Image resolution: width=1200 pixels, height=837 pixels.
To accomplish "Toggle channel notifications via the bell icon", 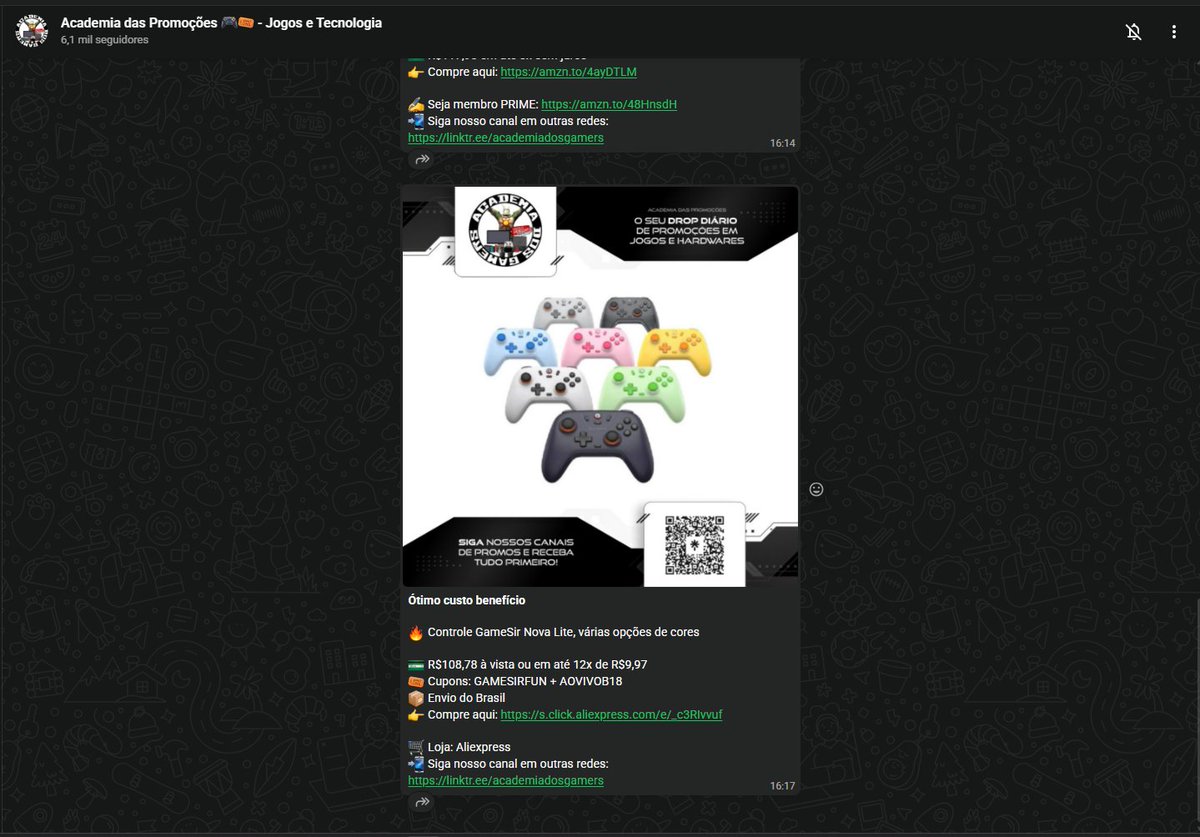I will (1133, 32).
